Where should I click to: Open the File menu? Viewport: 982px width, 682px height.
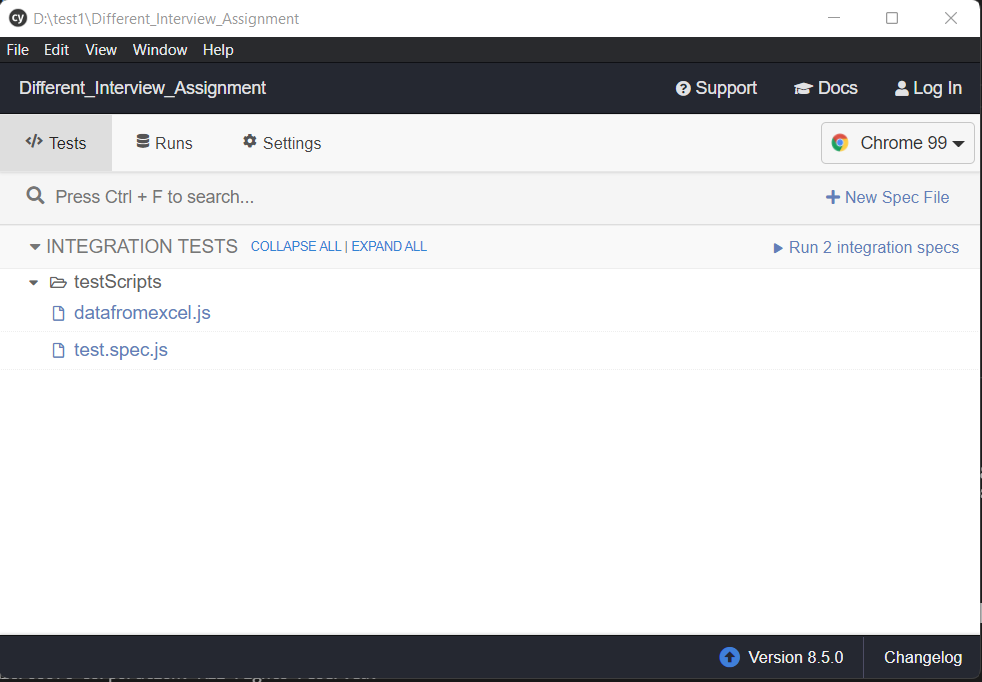pos(18,50)
